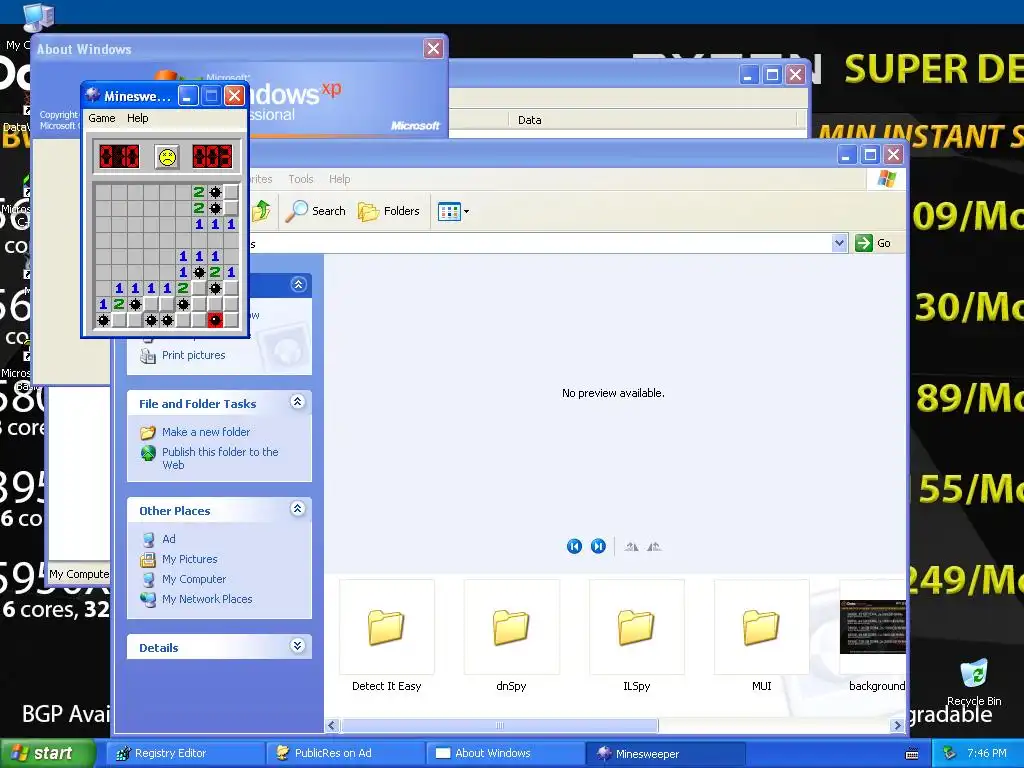Click the 7:46 PM clock
Image resolution: width=1024 pixels, height=768 pixels.
pyautogui.click(x=987, y=754)
